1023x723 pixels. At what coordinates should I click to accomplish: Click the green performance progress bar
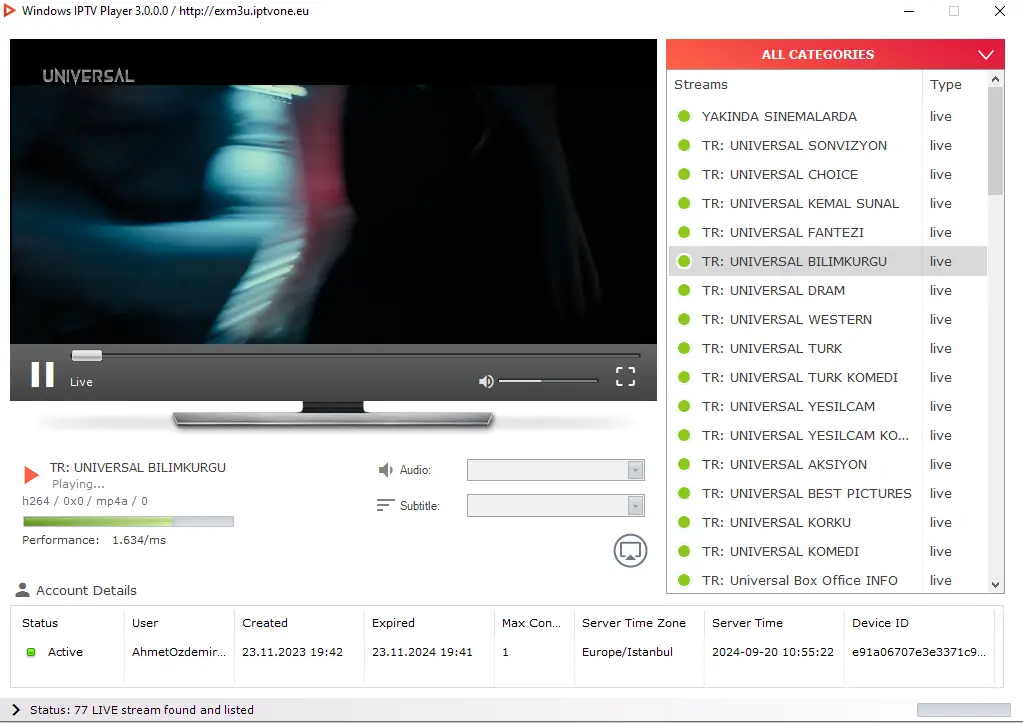(128, 521)
